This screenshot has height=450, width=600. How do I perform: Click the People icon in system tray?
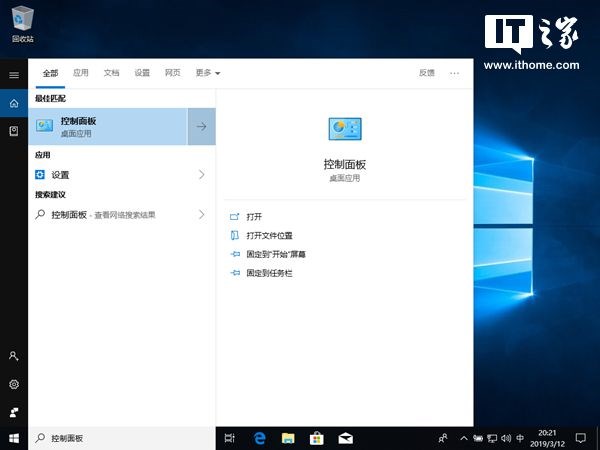pos(443,438)
